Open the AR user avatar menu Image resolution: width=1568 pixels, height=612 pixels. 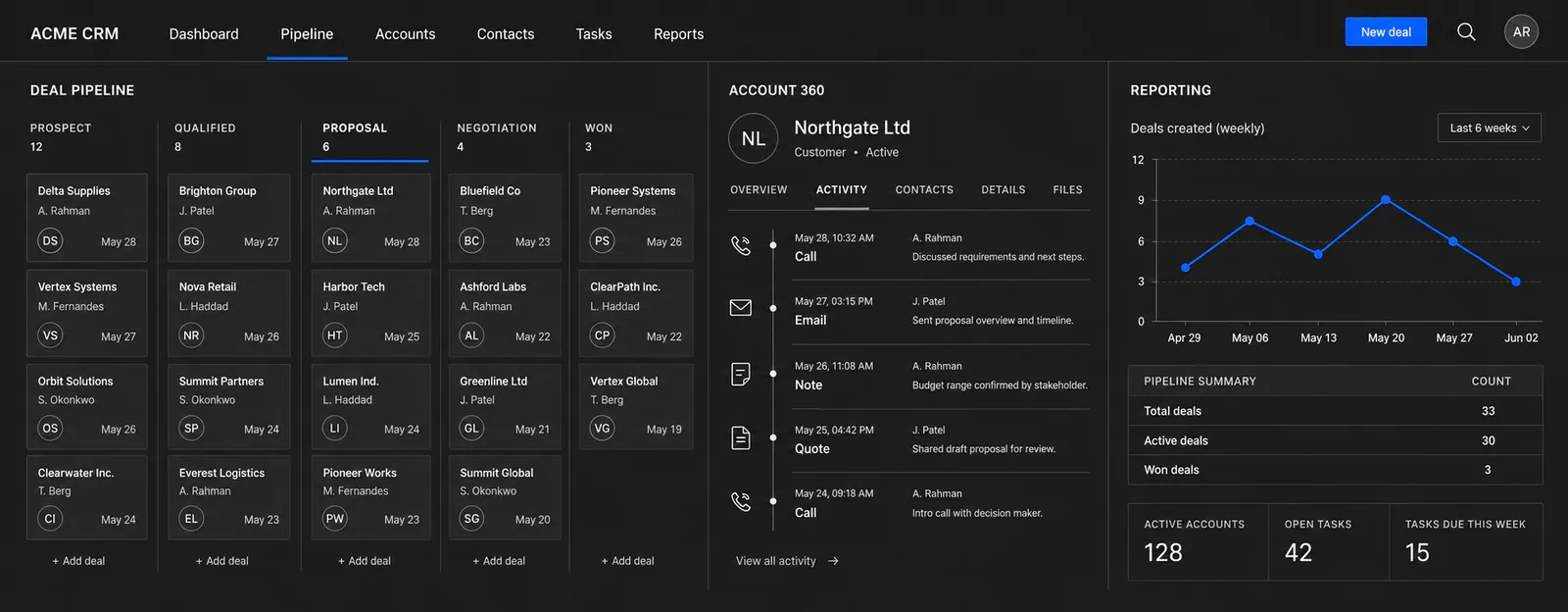1521,32
